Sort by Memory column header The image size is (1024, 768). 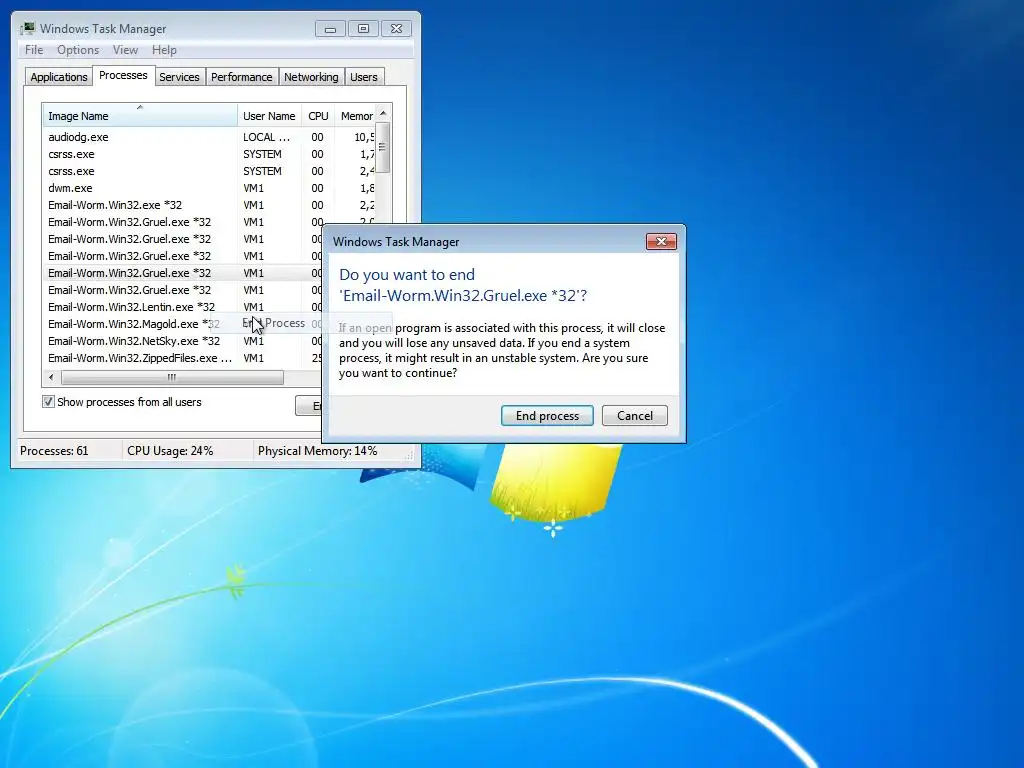(x=355, y=116)
